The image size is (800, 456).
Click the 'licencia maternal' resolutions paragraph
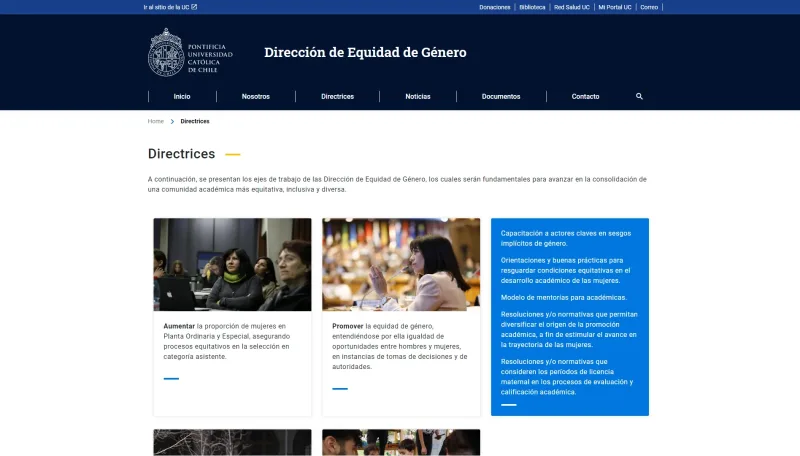pyautogui.click(x=567, y=376)
